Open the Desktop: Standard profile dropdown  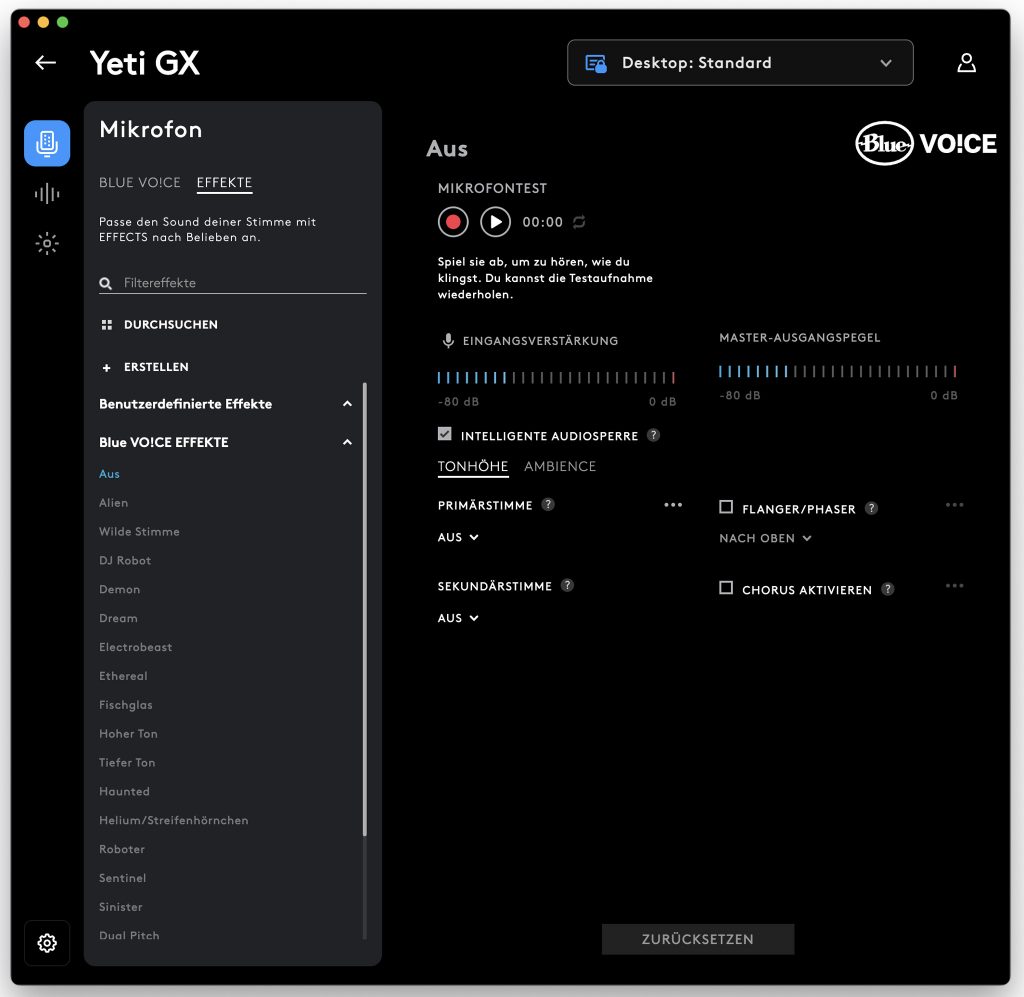coord(740,63)
